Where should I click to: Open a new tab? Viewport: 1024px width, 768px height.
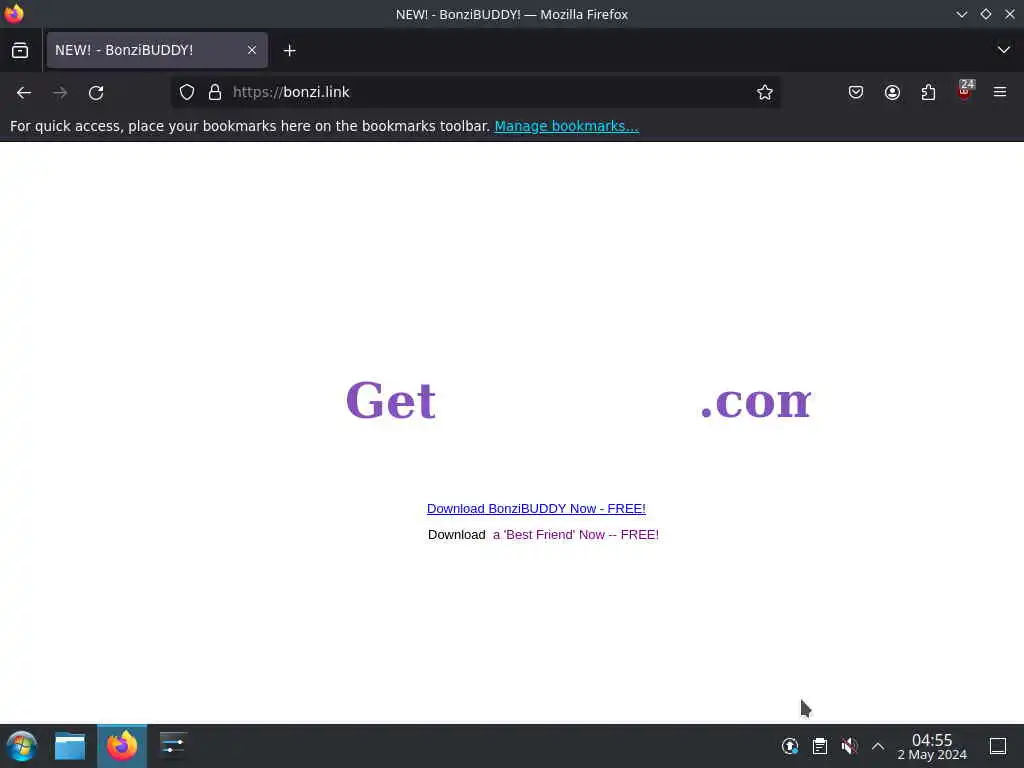point(289,50)
